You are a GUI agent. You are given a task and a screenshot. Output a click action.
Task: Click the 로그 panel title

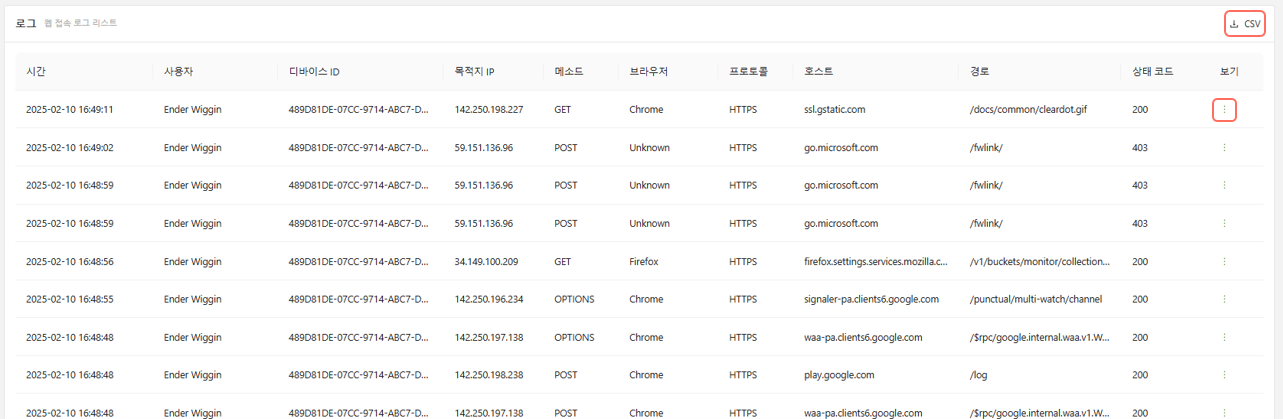click(x=26, y=23)
